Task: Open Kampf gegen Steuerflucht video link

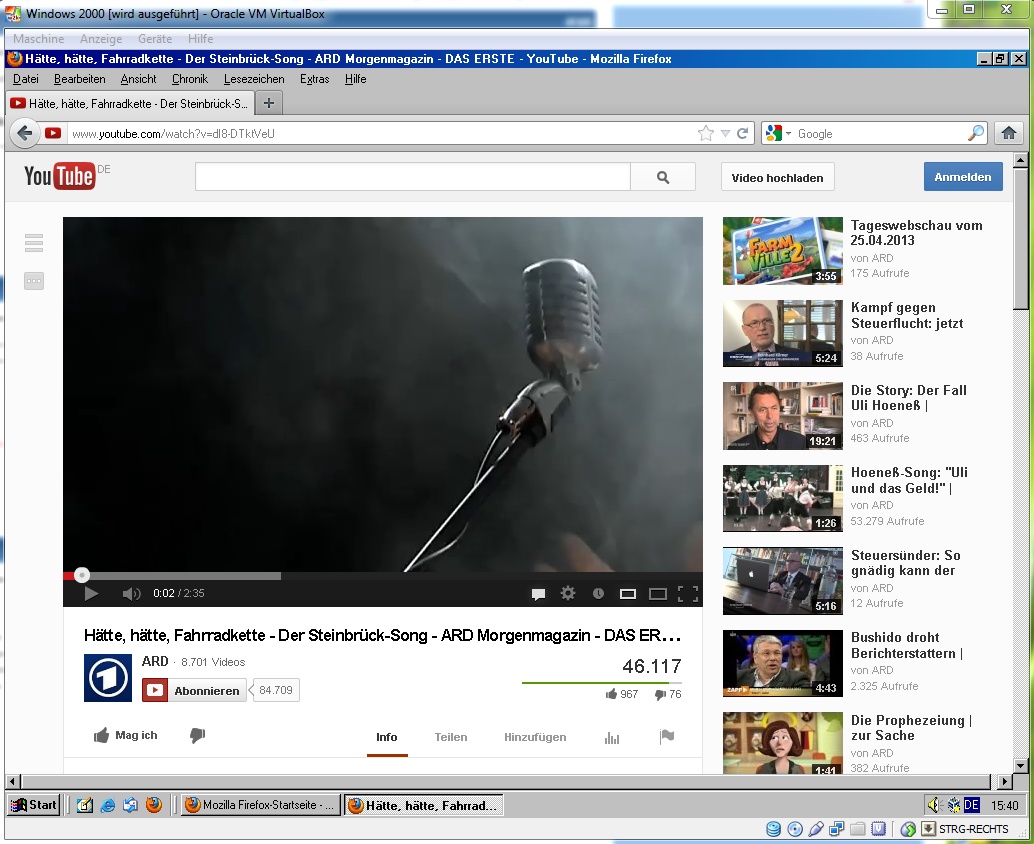Action: pos(907,315)
